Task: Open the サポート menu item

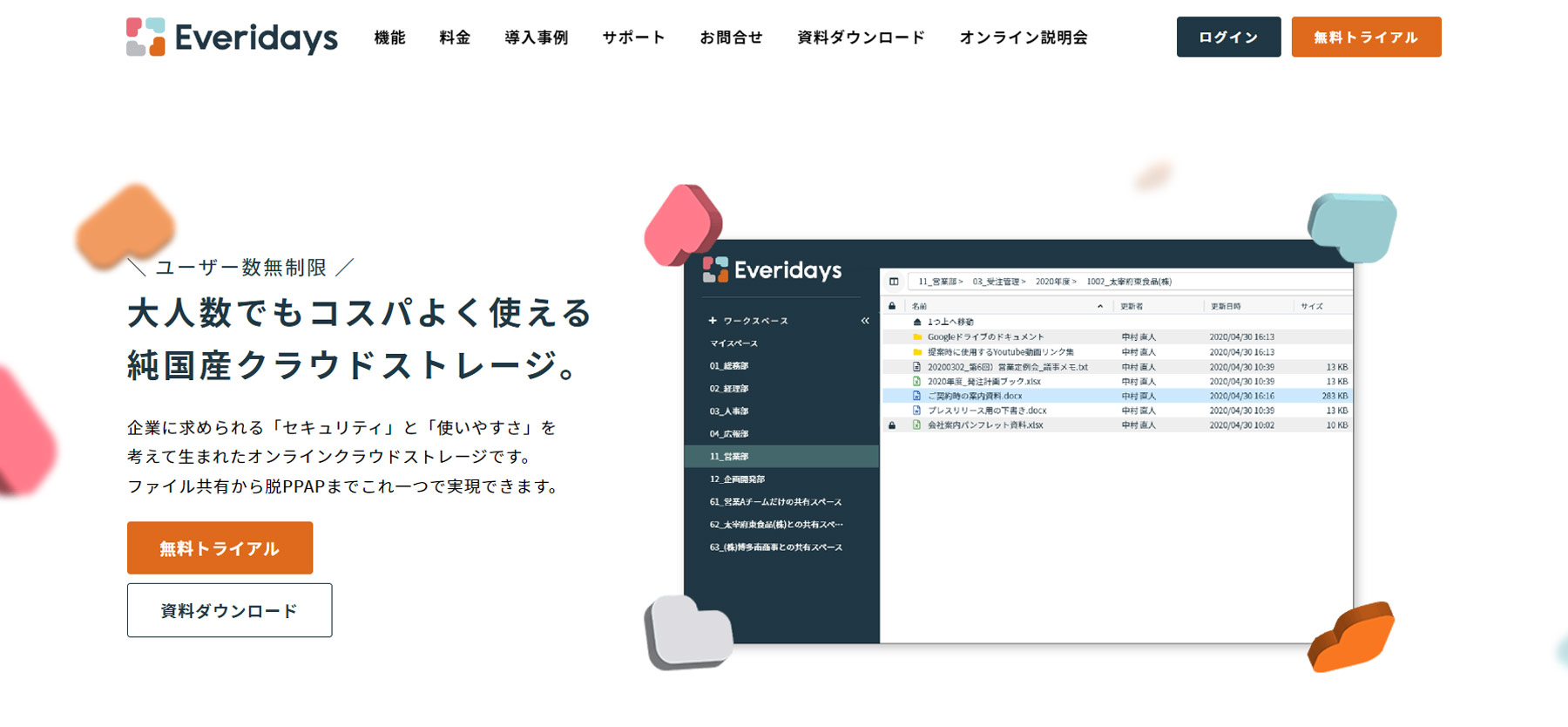Action: tap(634, 37)
